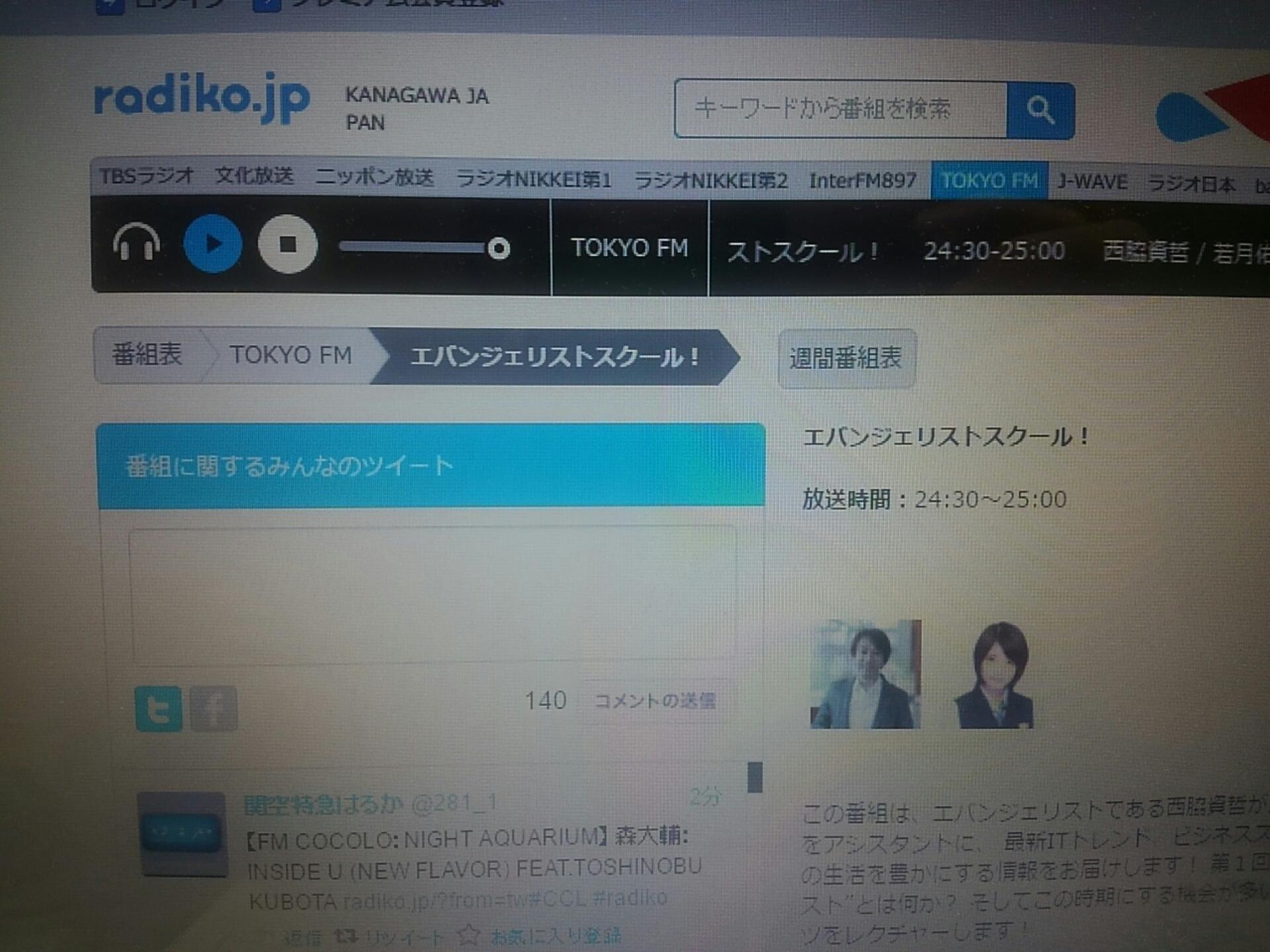Click the Twitter bird icon
The width and height of the screenshot is (1270, 952).
coord(158,709)
